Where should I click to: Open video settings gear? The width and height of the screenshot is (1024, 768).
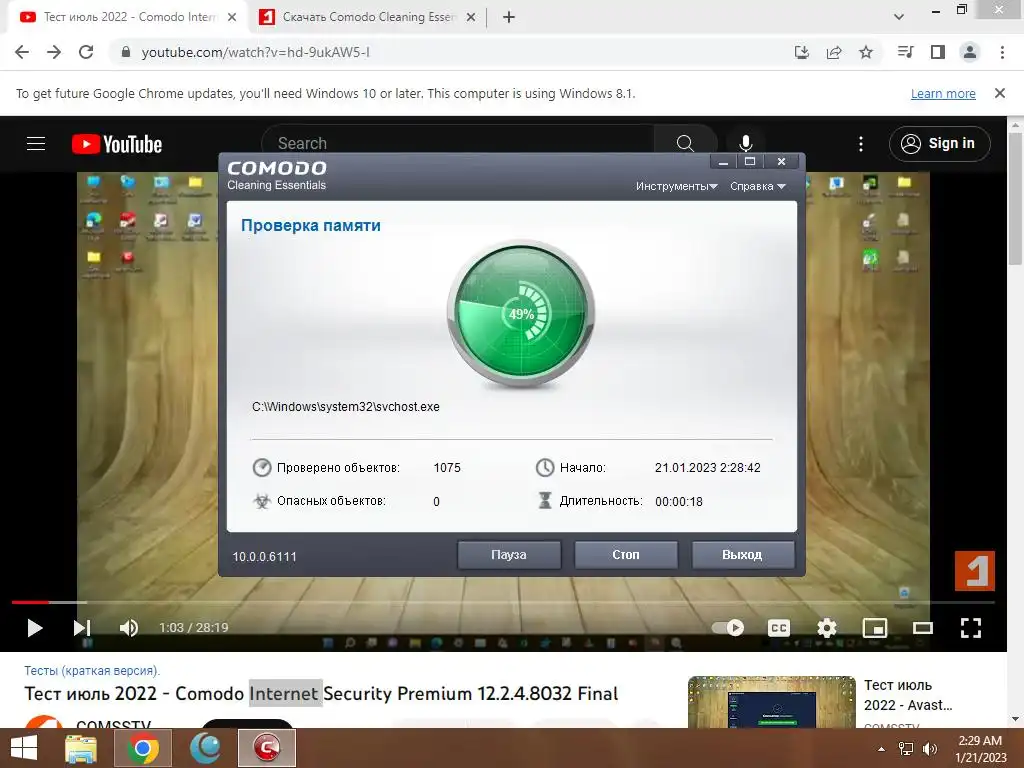[x=827, y=628]
